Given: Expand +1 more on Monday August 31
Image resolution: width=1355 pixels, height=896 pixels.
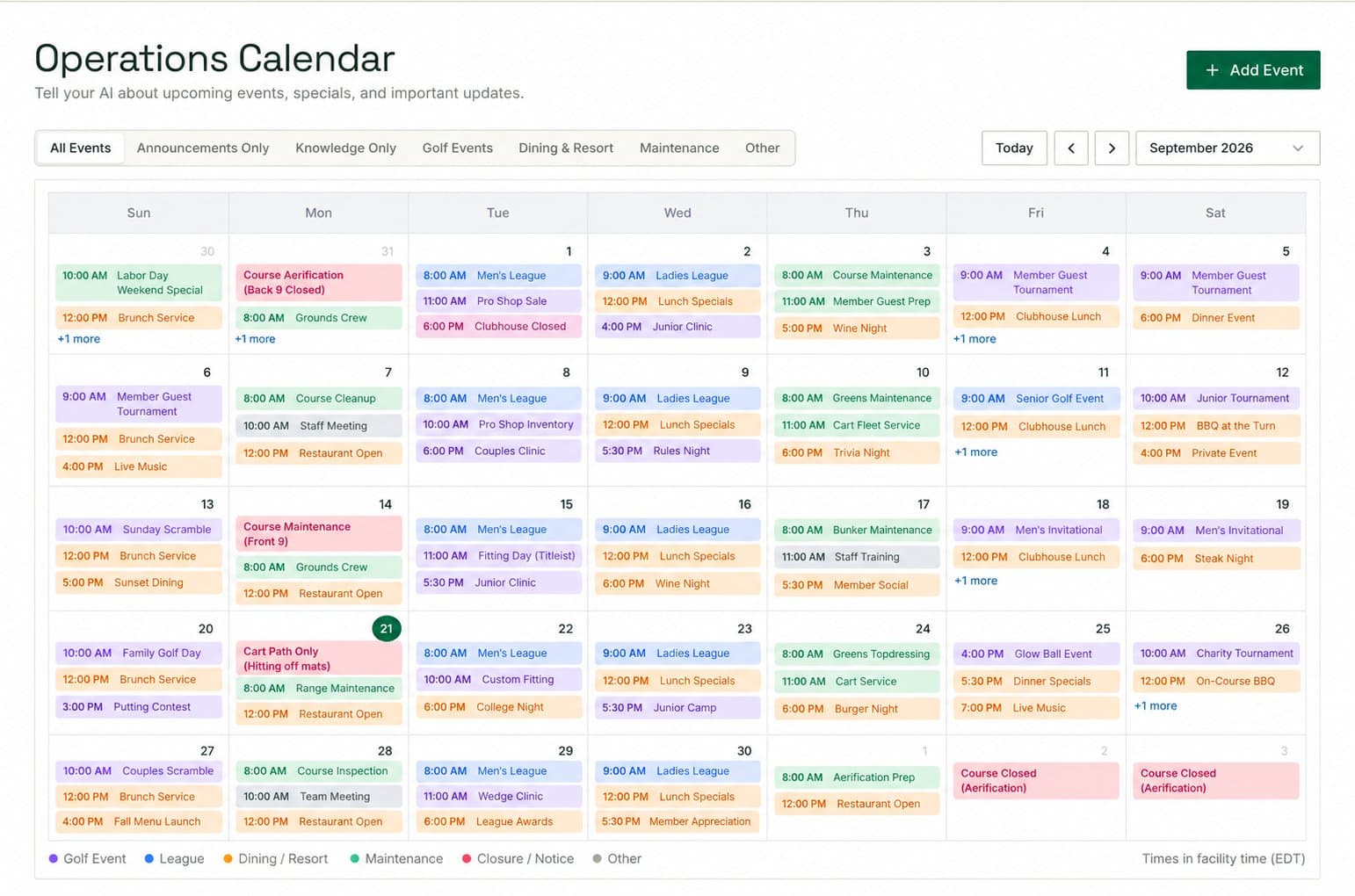Looking at the screenshot, I should pos(255,339).
